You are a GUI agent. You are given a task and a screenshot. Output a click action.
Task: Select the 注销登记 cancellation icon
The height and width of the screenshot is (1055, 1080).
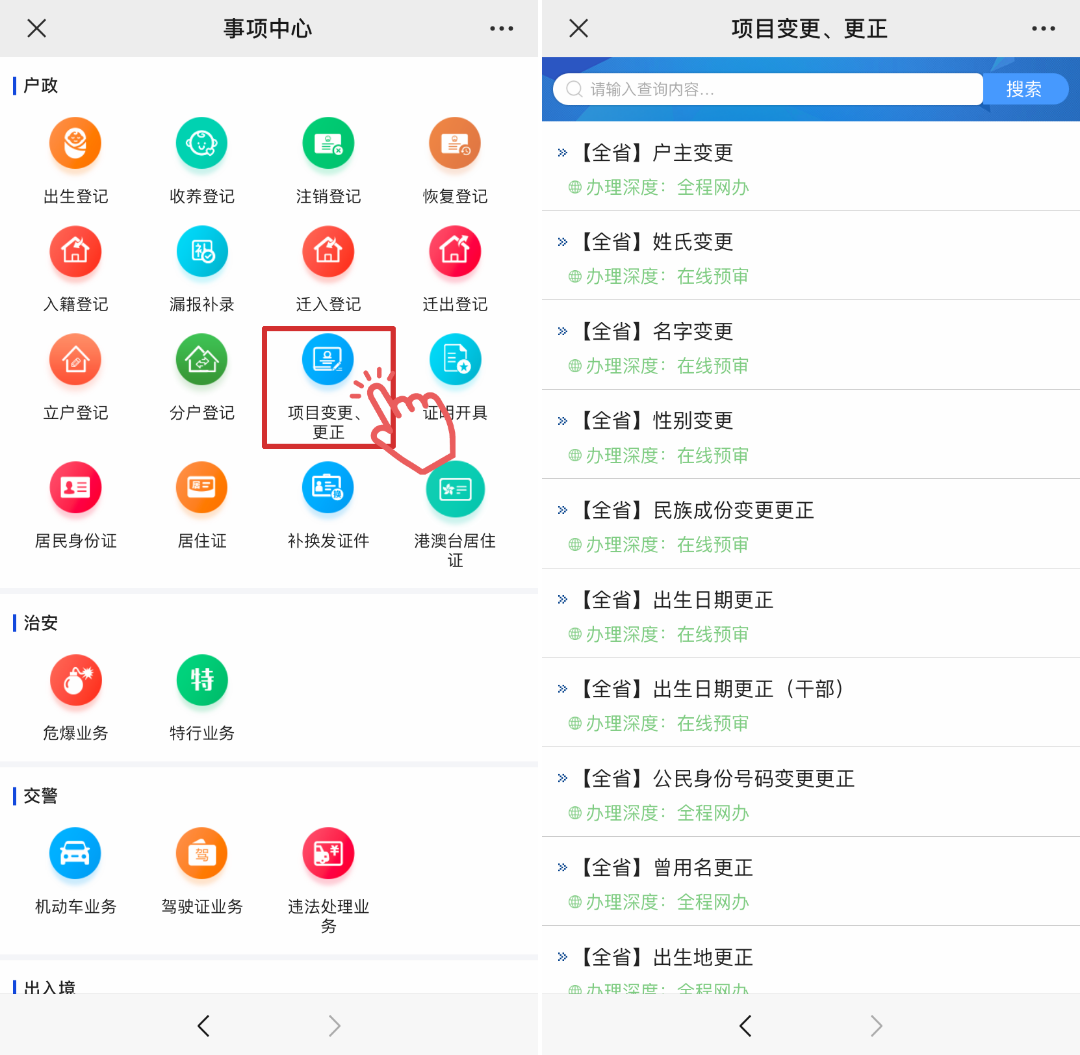point(328,144)
